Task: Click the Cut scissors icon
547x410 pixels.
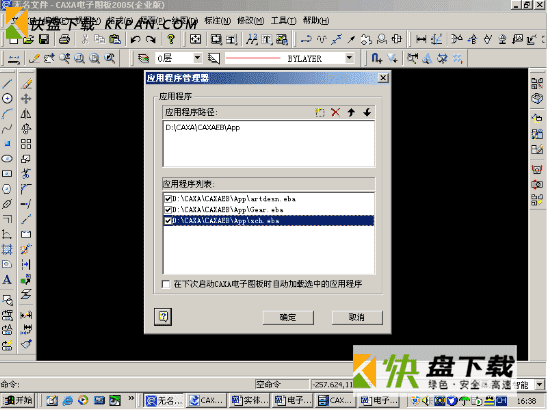Action: tap(85, 39)
